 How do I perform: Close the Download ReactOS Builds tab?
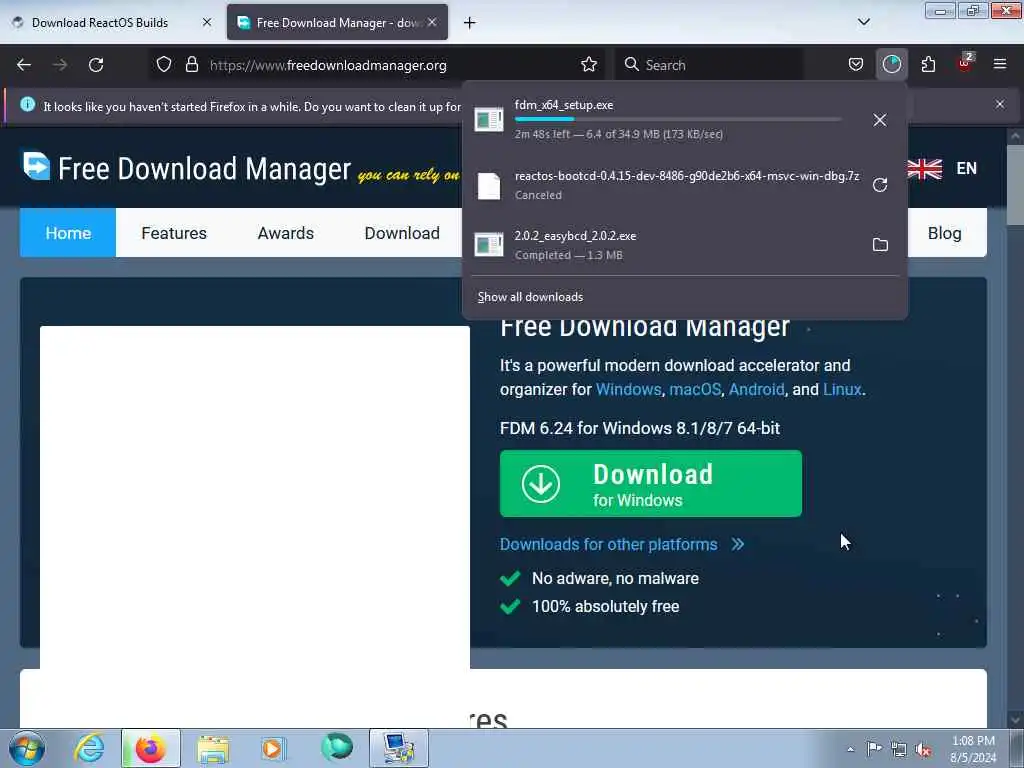(x=206, y=22)
